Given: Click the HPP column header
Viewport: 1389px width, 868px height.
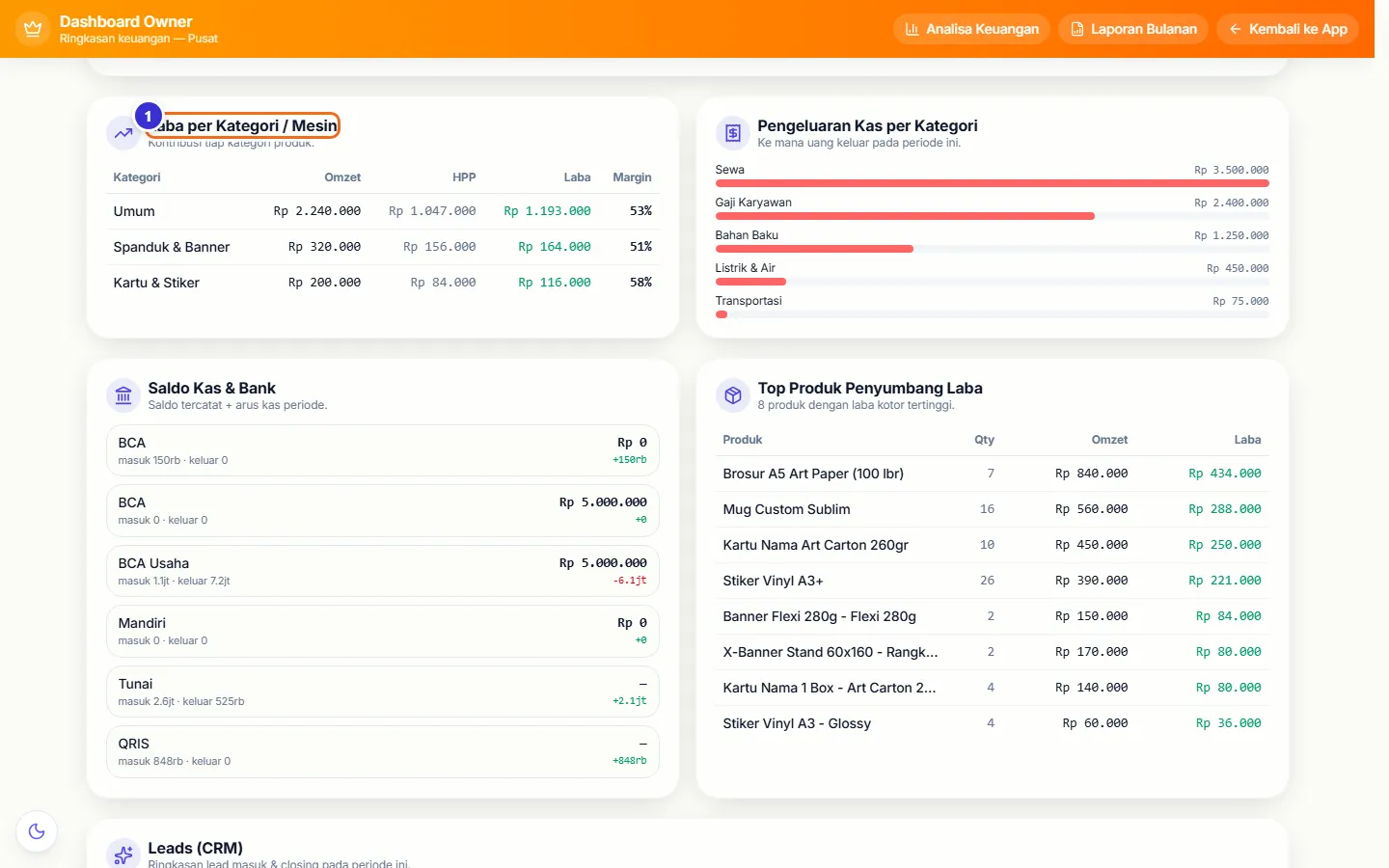Looking at the screenshot, I should point(464,177).
